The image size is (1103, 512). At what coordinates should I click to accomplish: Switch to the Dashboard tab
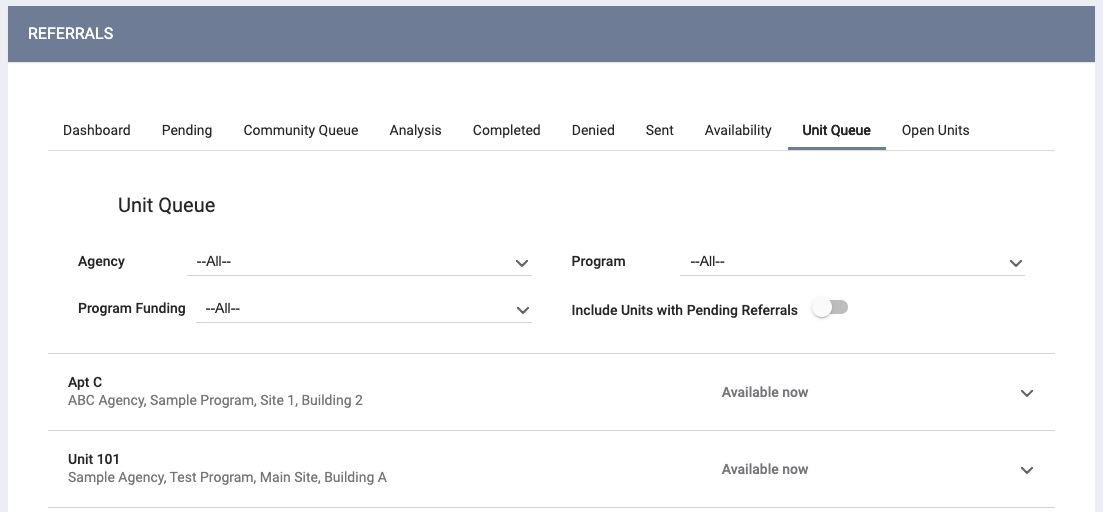click(97, 130)
